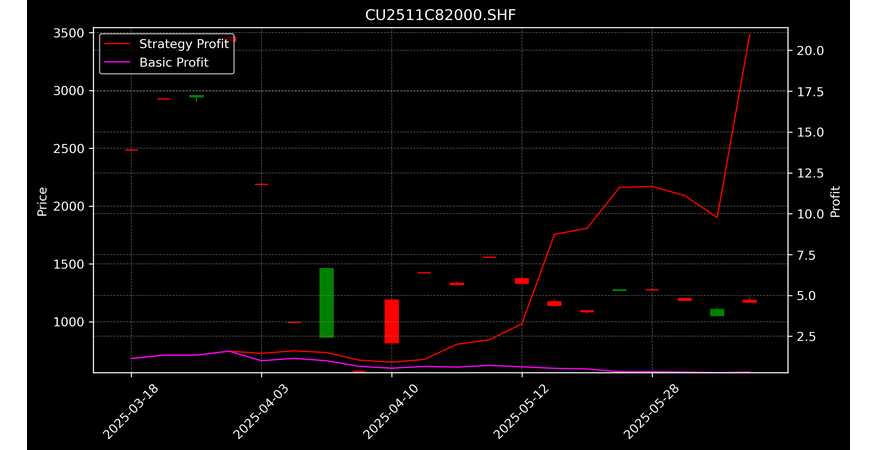Image resolution: width=878 pixels, height=450 pixels.
Task: Click the 10.0 profit tick label
Action: click(x=810, y=214)
